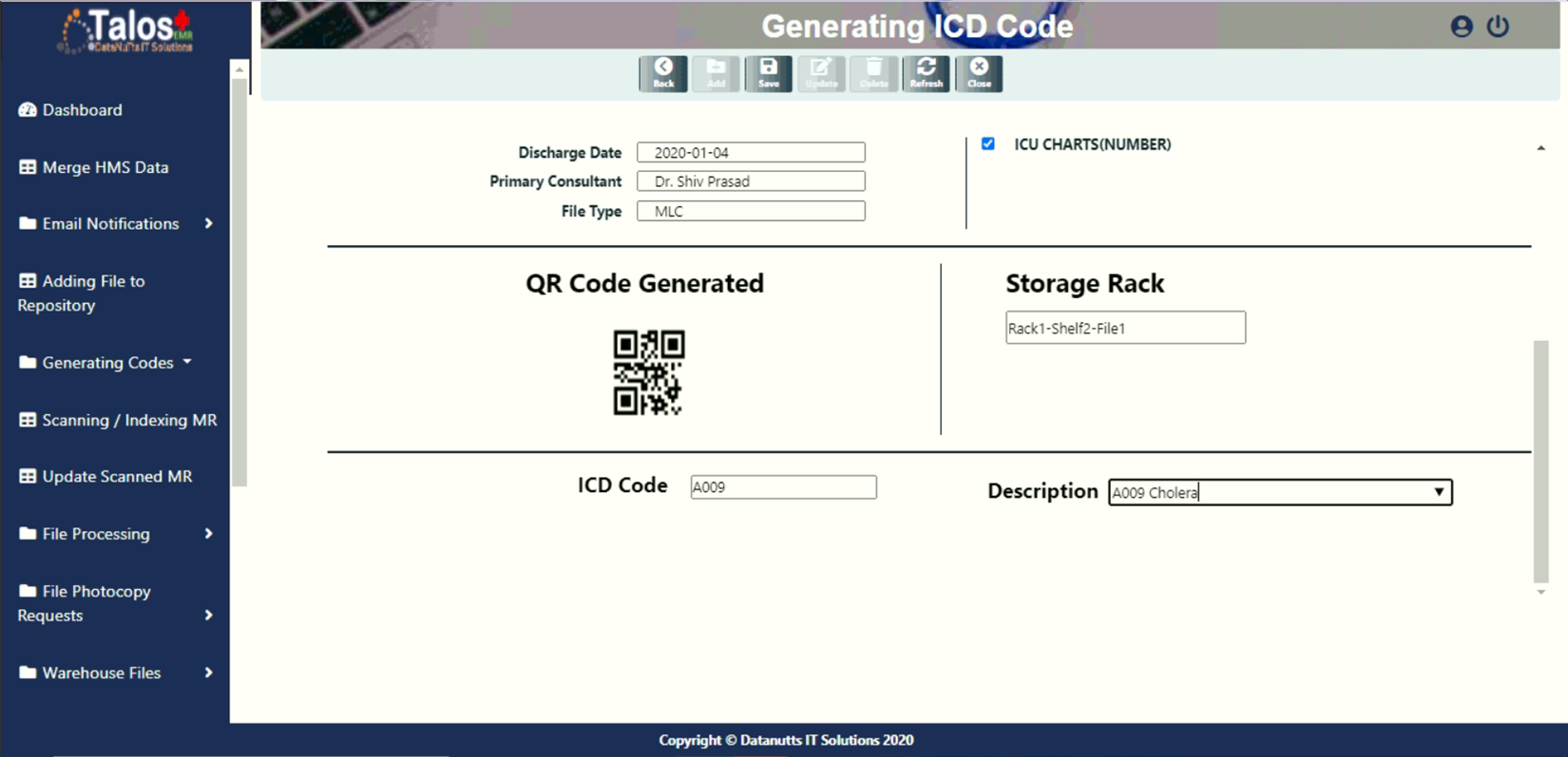
Task: Click the Storage Rack heading
Action: click(x=1084, y=283)
